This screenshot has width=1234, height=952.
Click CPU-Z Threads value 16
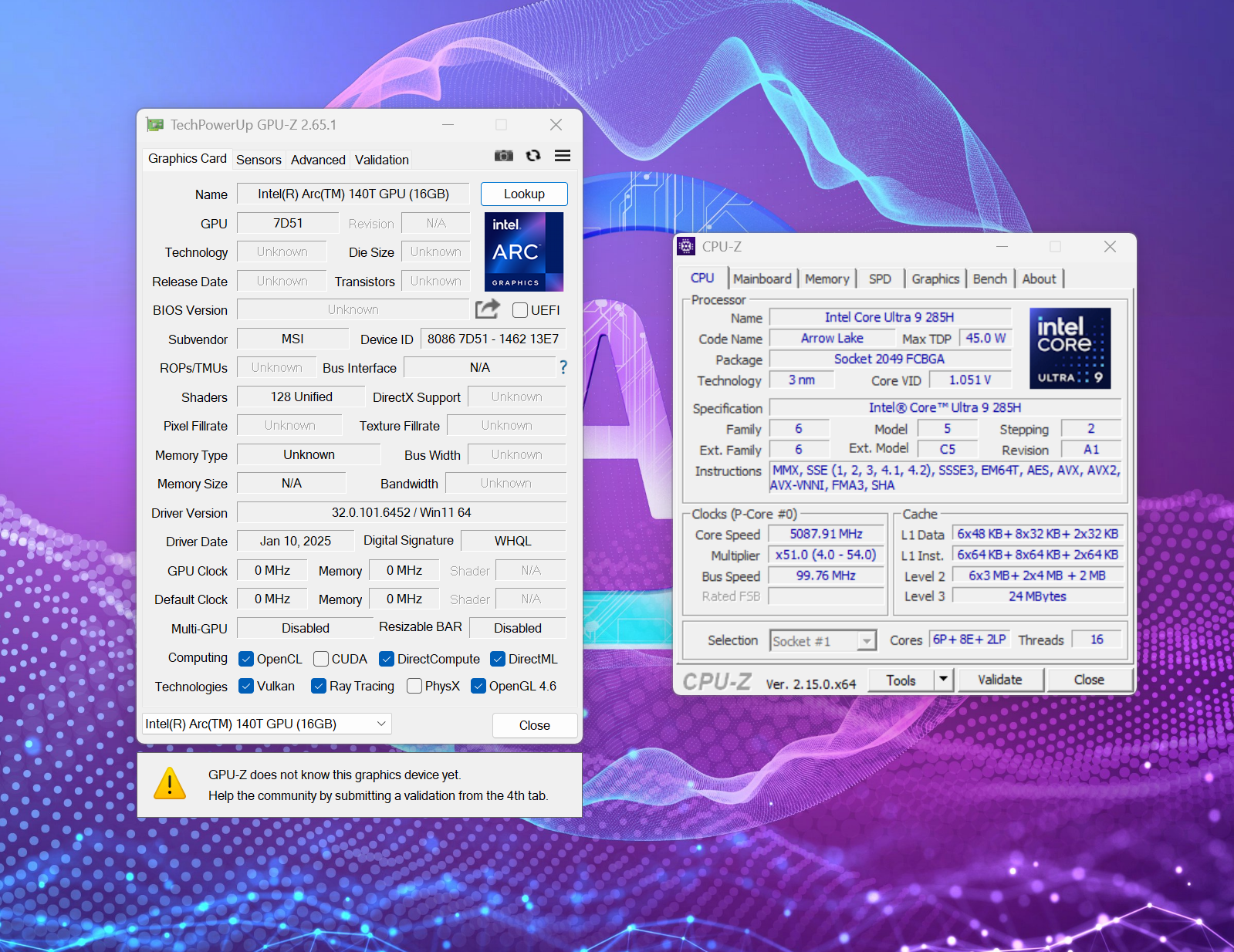[1097, 640]
